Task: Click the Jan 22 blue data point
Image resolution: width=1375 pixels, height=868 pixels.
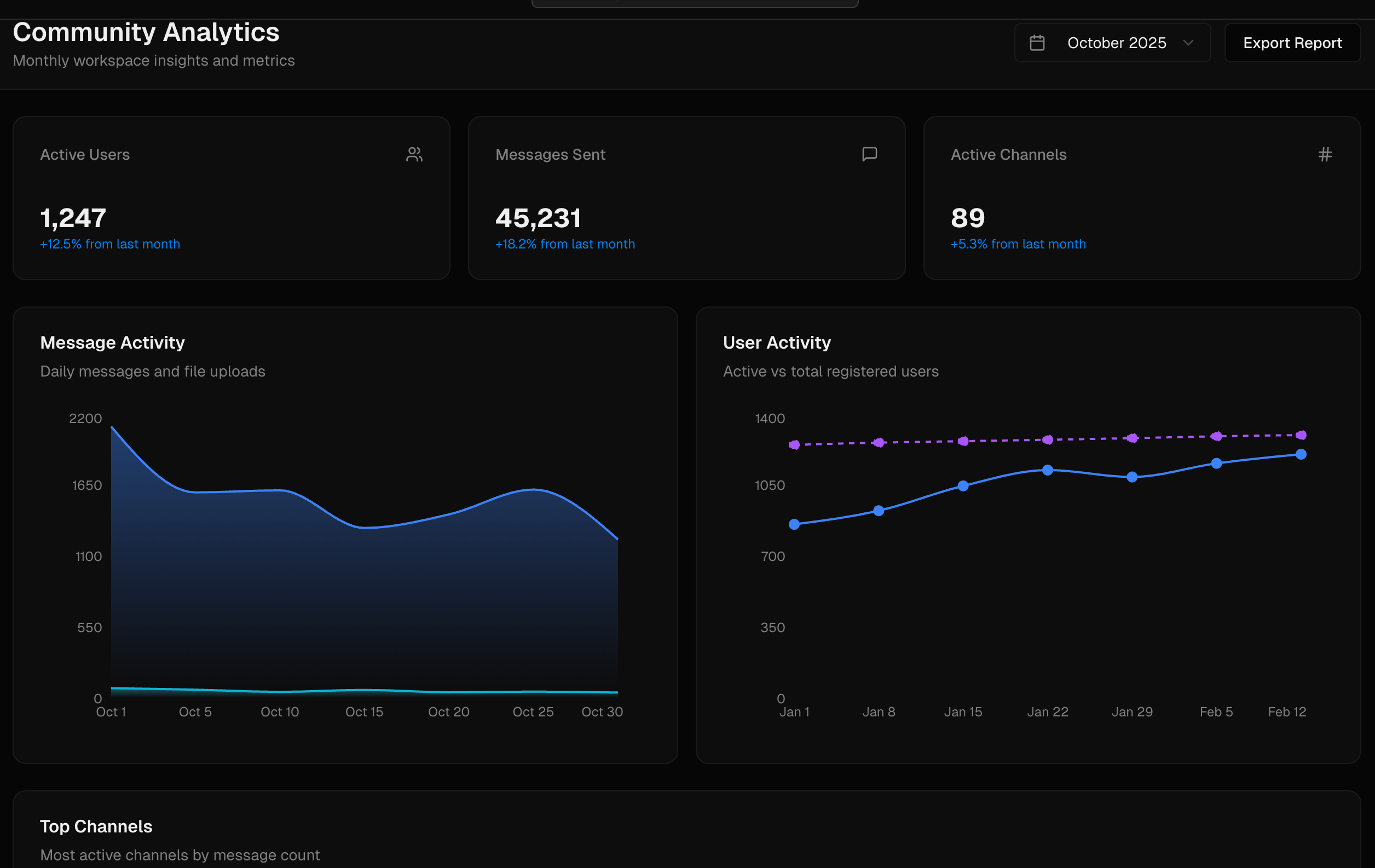Action: (1047, 470)
